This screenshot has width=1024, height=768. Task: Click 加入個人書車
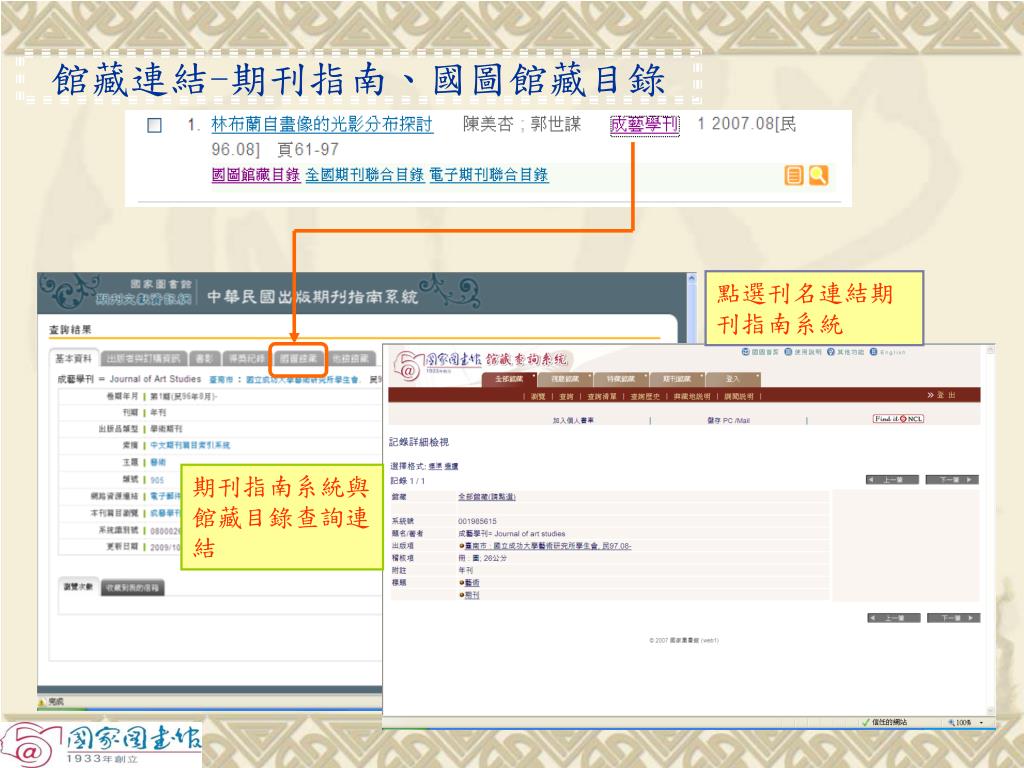point(573,421)
